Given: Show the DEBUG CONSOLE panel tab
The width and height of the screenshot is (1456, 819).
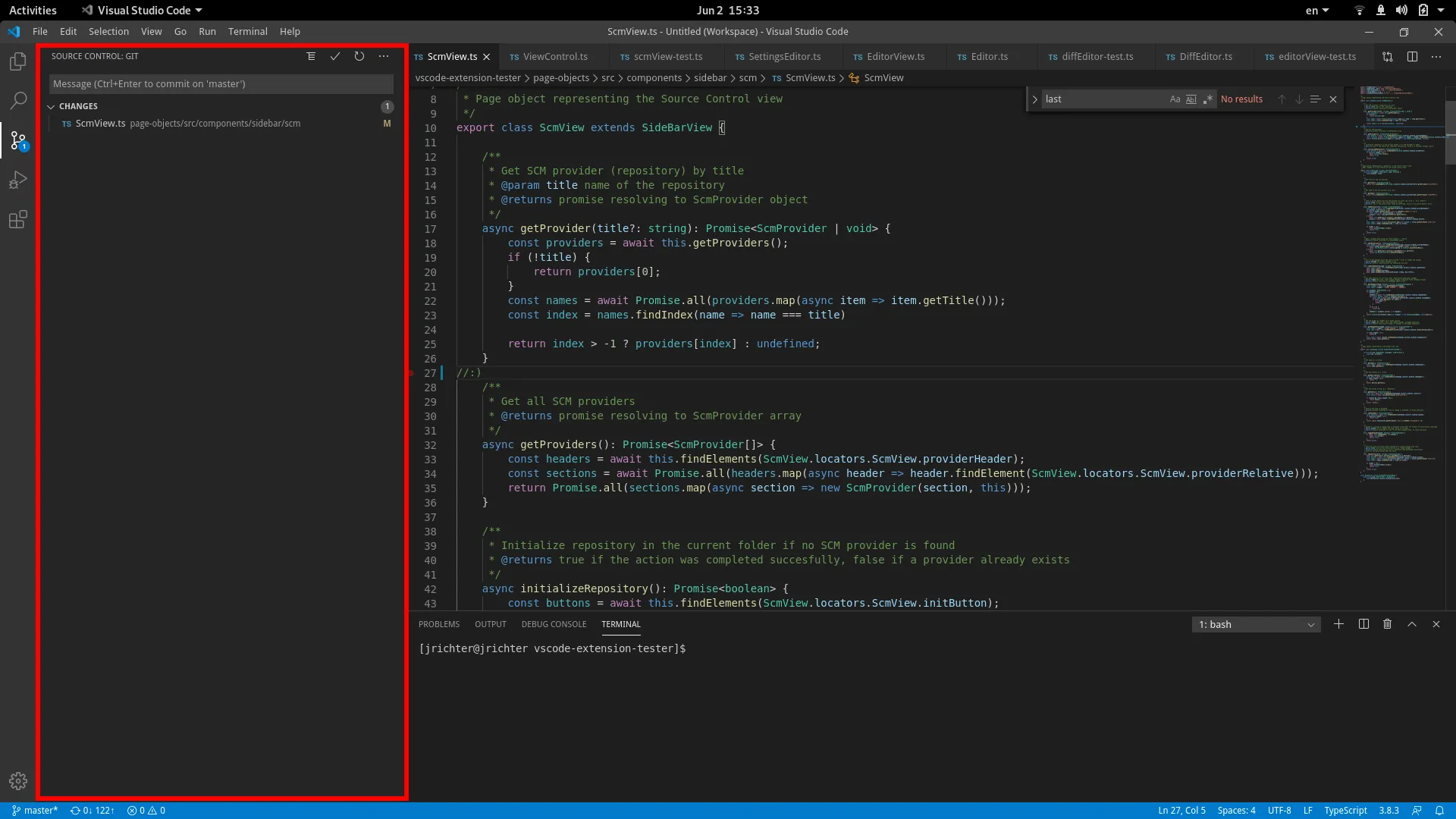Looking at the screenshot, I should tap(554, 624).
